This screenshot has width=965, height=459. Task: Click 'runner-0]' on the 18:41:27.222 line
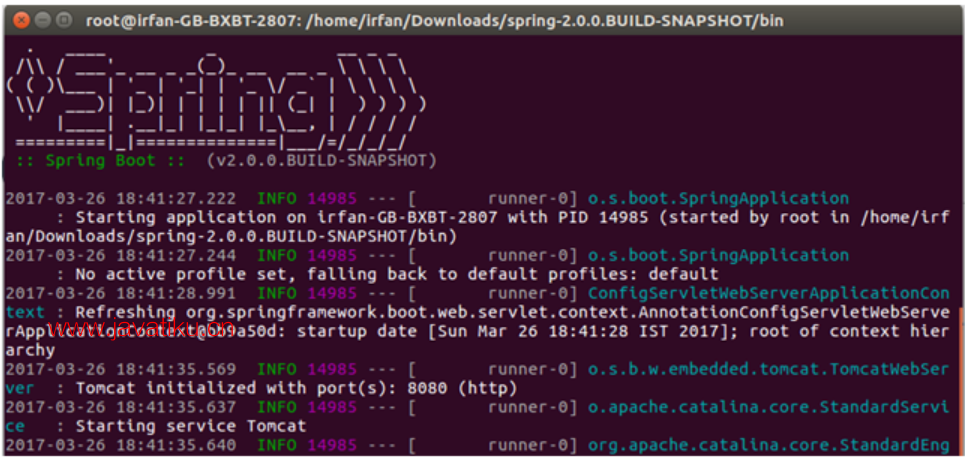pos(533,199)
